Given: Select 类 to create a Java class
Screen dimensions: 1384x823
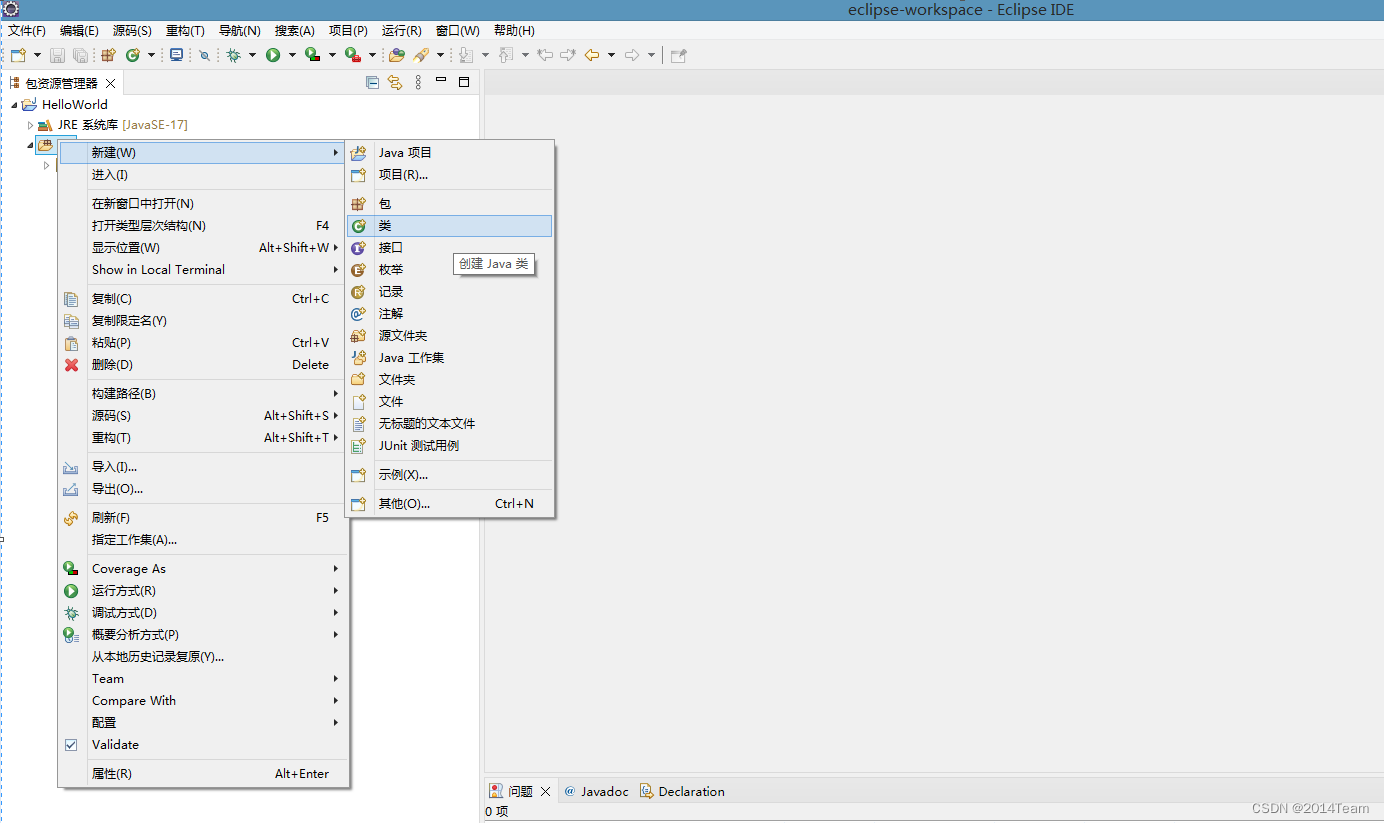Looking at the screenshot, I should (384, 226).
